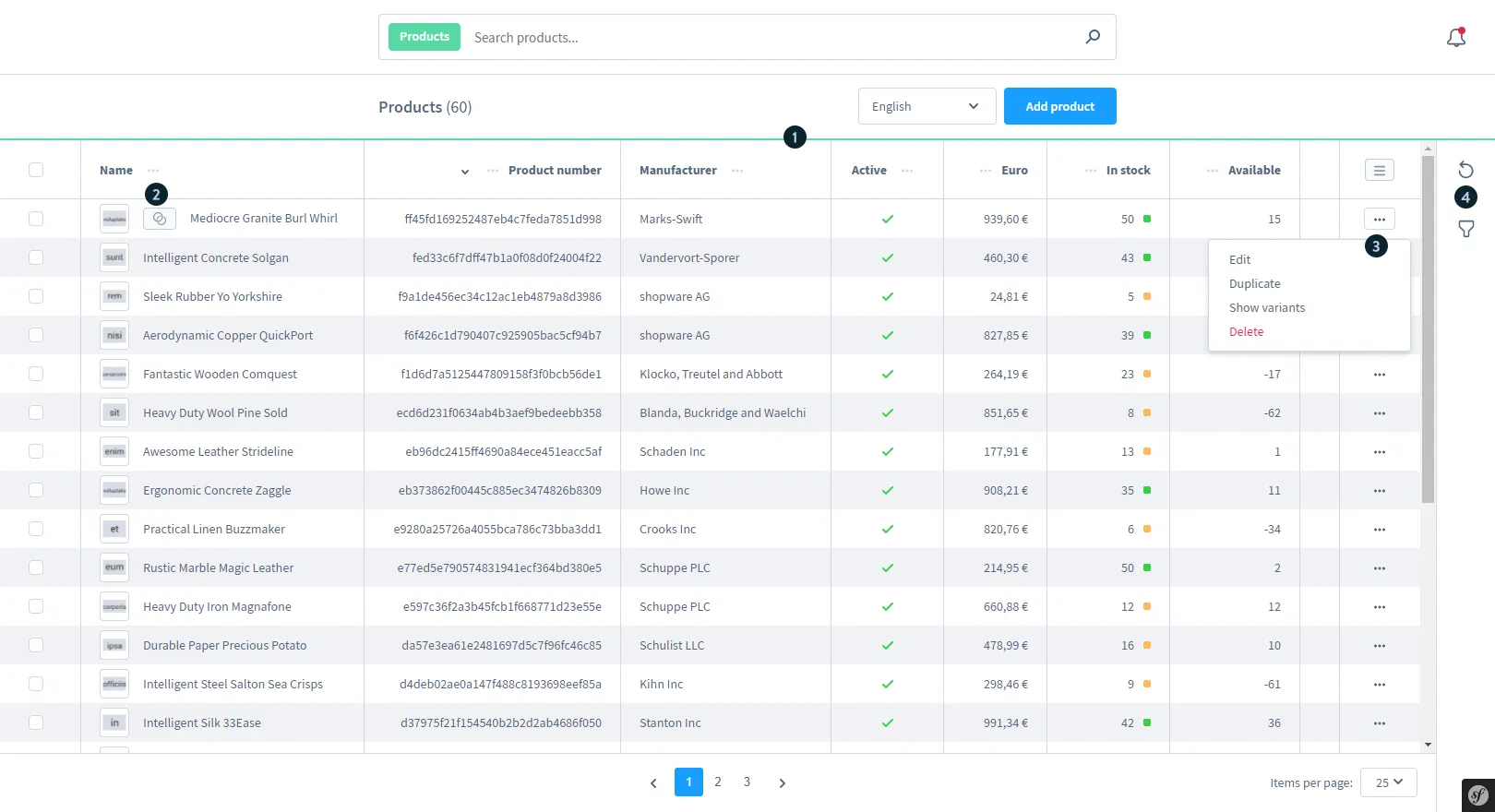The width and height of the screenshot is (1495, 812).
Task: Choose Duplicate from the context menu
Action: [x=1254, y=284]
